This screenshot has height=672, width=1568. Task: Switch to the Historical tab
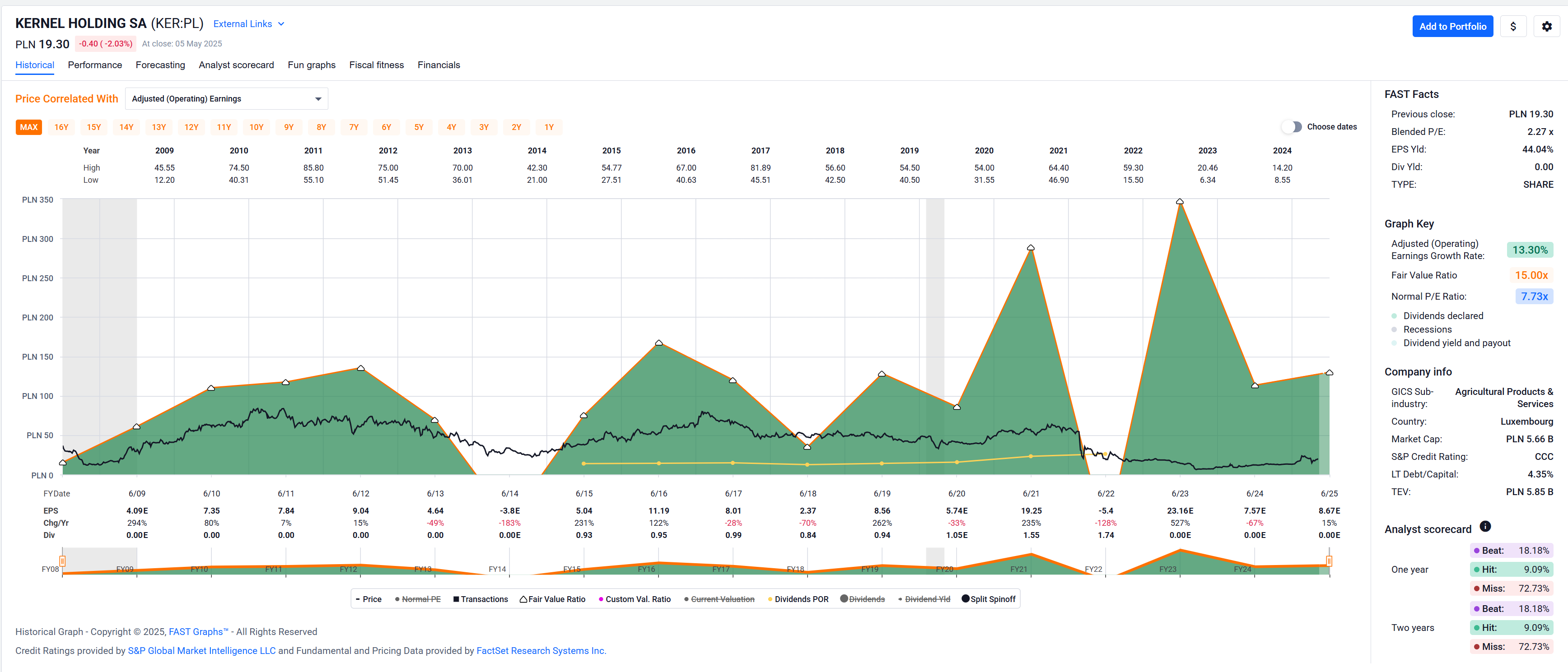coord(35,65)
